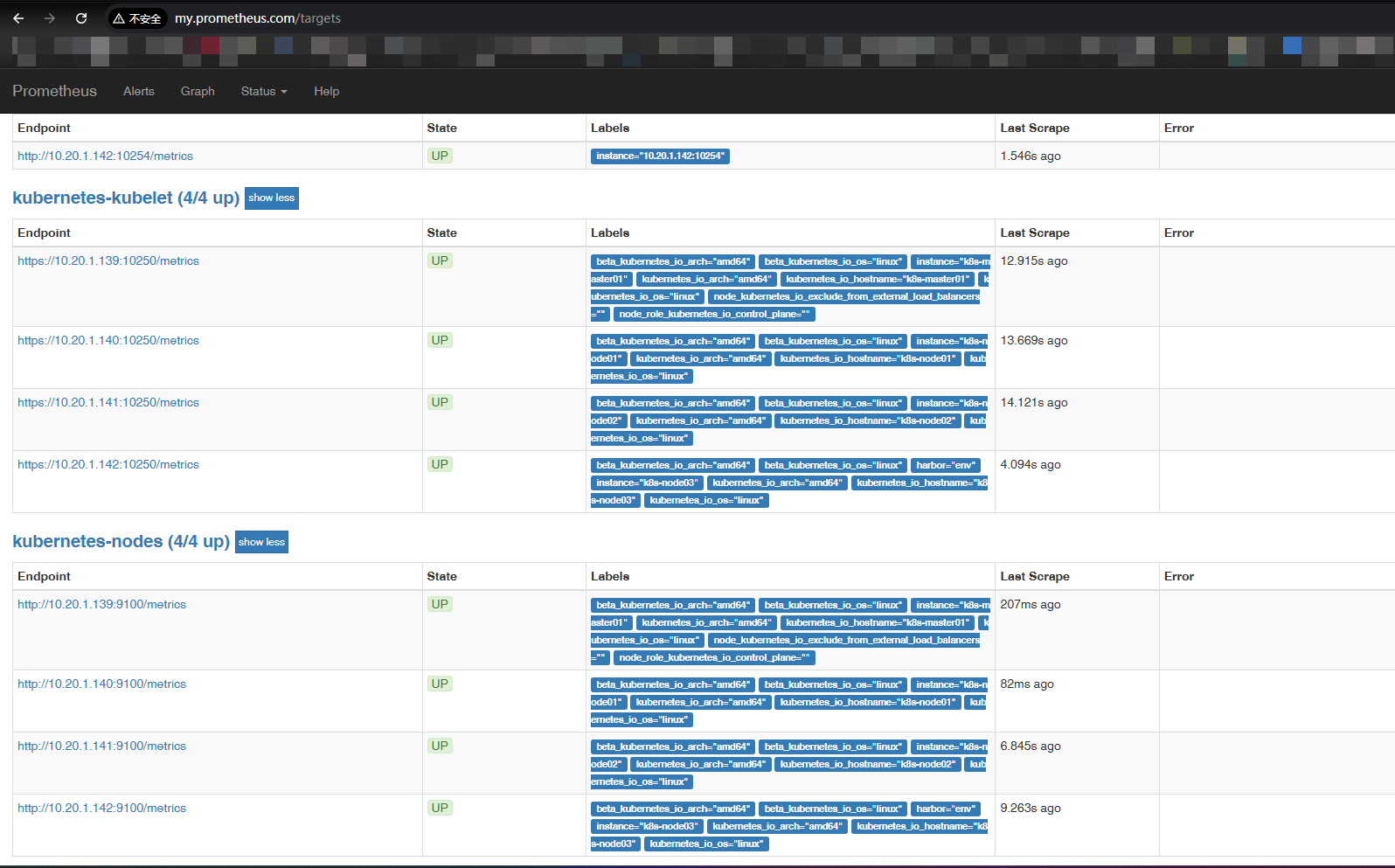Click last scrape value 6.845s ago
This screenshot has height=868, width=1395.
tap(1031, 746)
